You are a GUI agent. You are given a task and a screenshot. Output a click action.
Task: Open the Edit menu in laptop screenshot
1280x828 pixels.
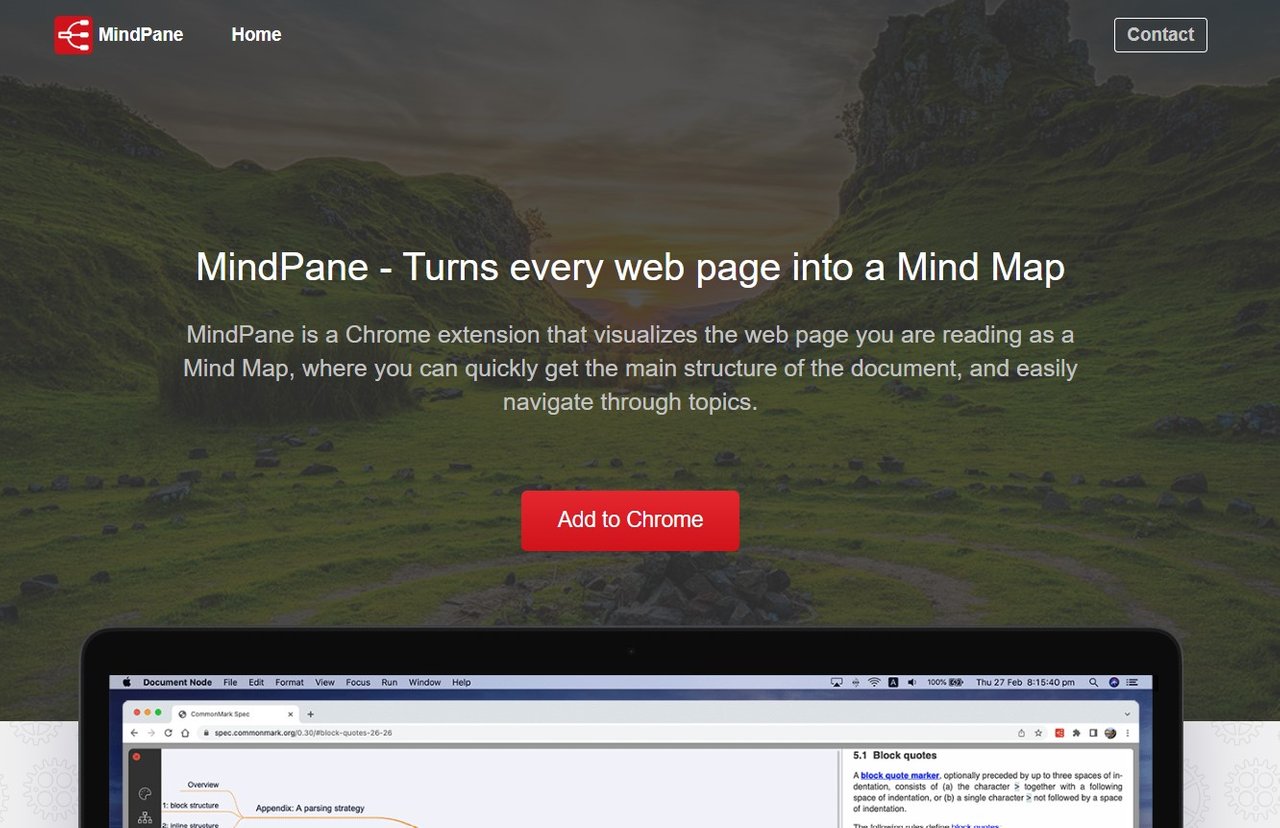pos(256,682)
